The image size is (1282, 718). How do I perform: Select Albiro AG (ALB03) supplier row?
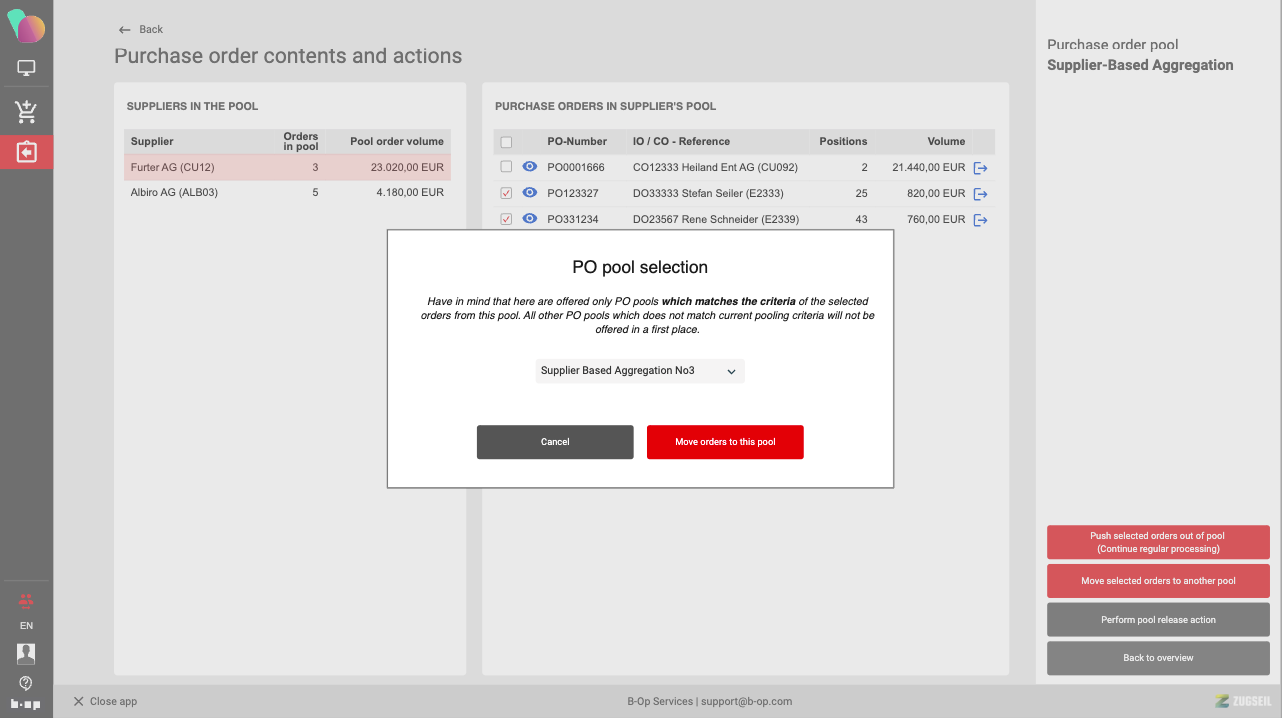coord(287,192)
